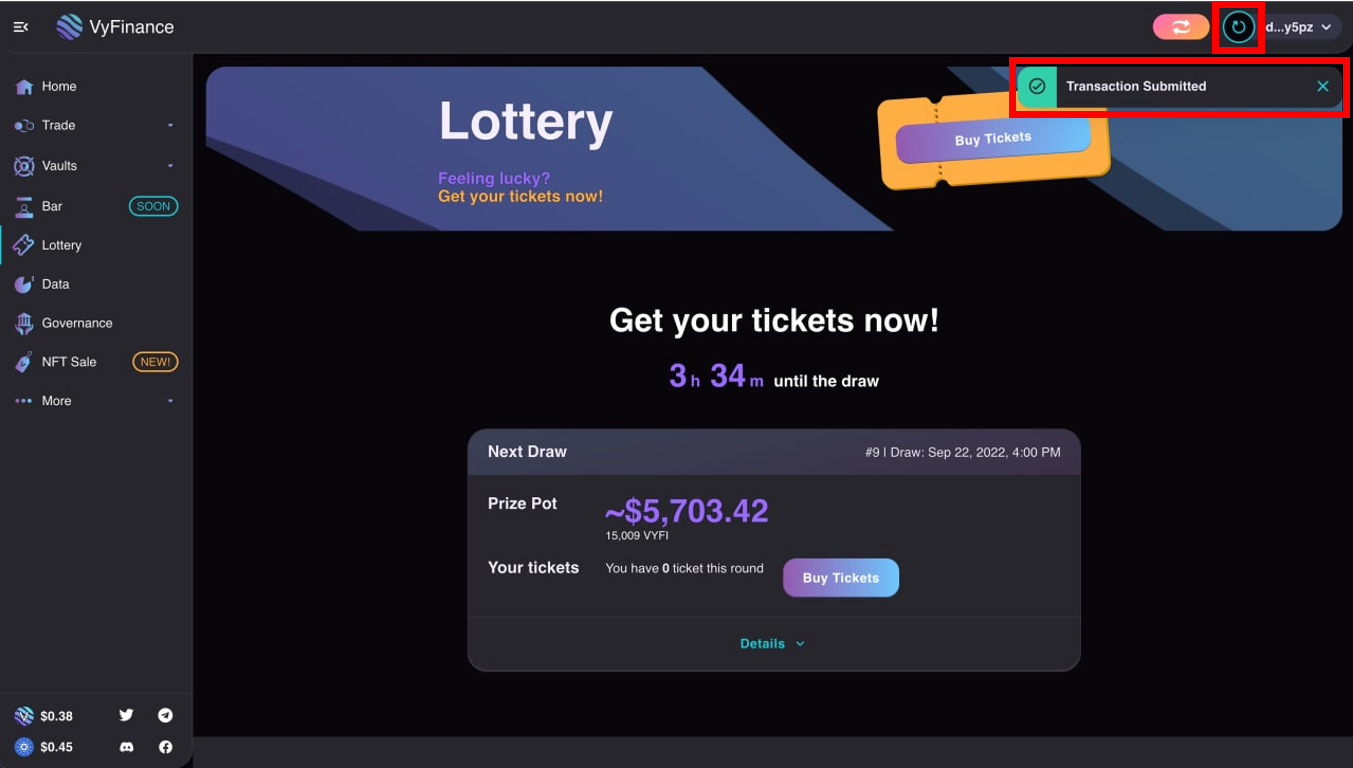Image resolution: width=1353 pixels, height=768 pixels.
Task: Open the Twitter link icon
Action: pos(126,715)
